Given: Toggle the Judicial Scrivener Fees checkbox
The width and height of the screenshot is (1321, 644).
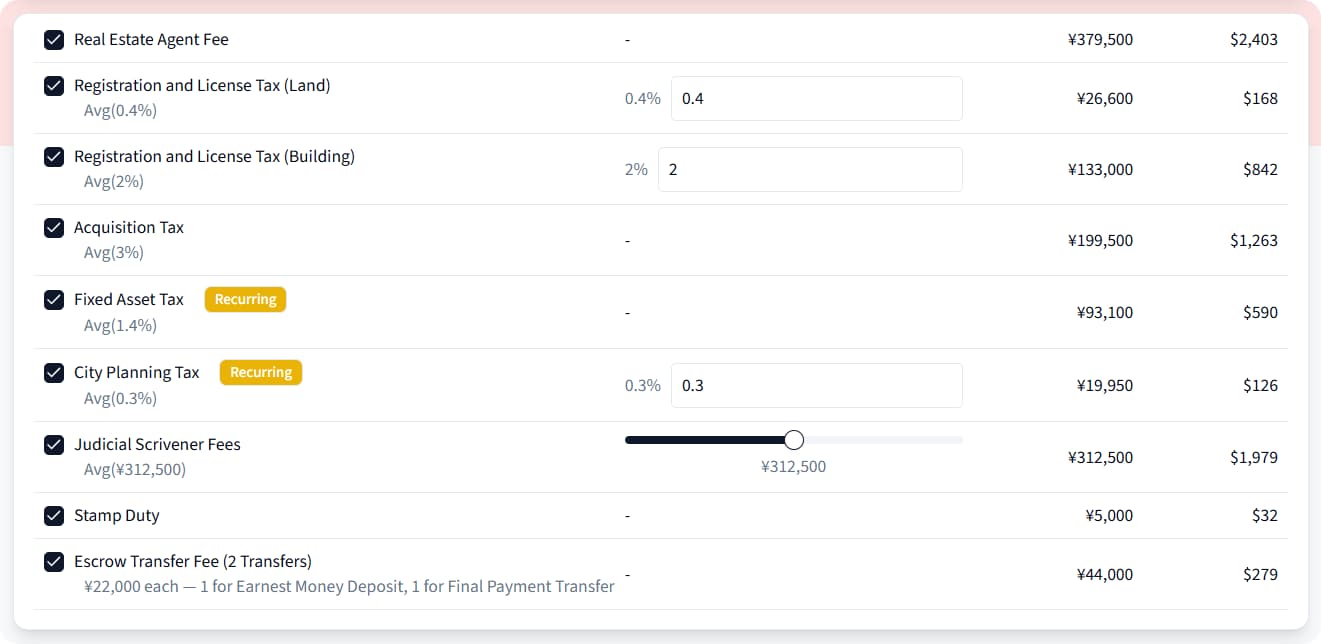Looking at the screenshot, I should click(x=54, y=445).
